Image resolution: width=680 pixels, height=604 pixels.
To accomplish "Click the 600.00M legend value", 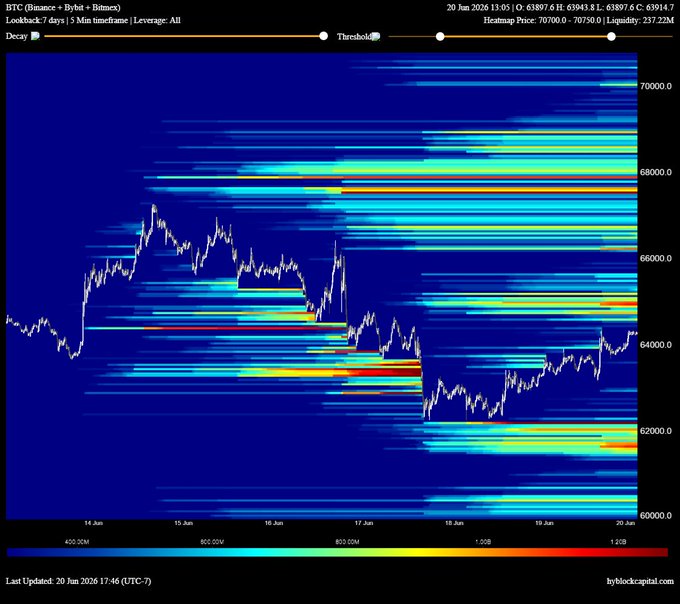I will coord(212,542).
